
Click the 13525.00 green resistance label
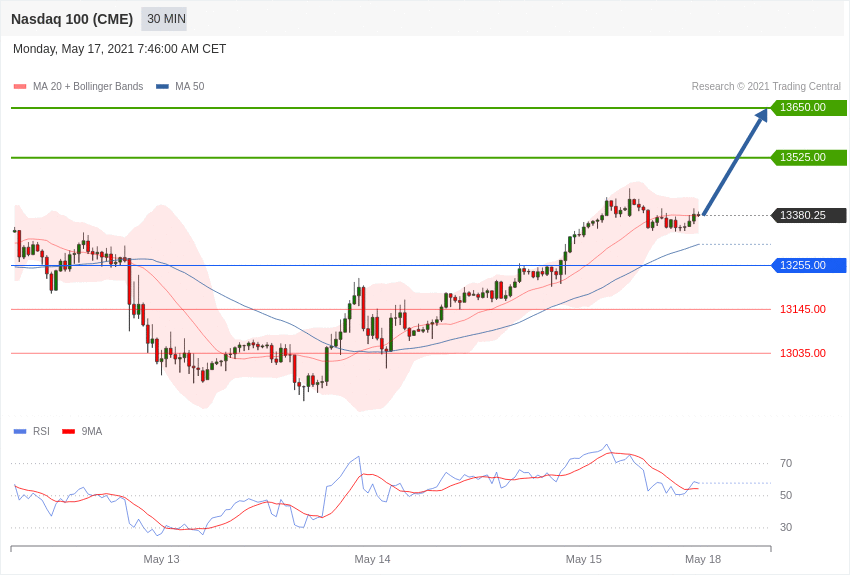(x=808, y=157)
